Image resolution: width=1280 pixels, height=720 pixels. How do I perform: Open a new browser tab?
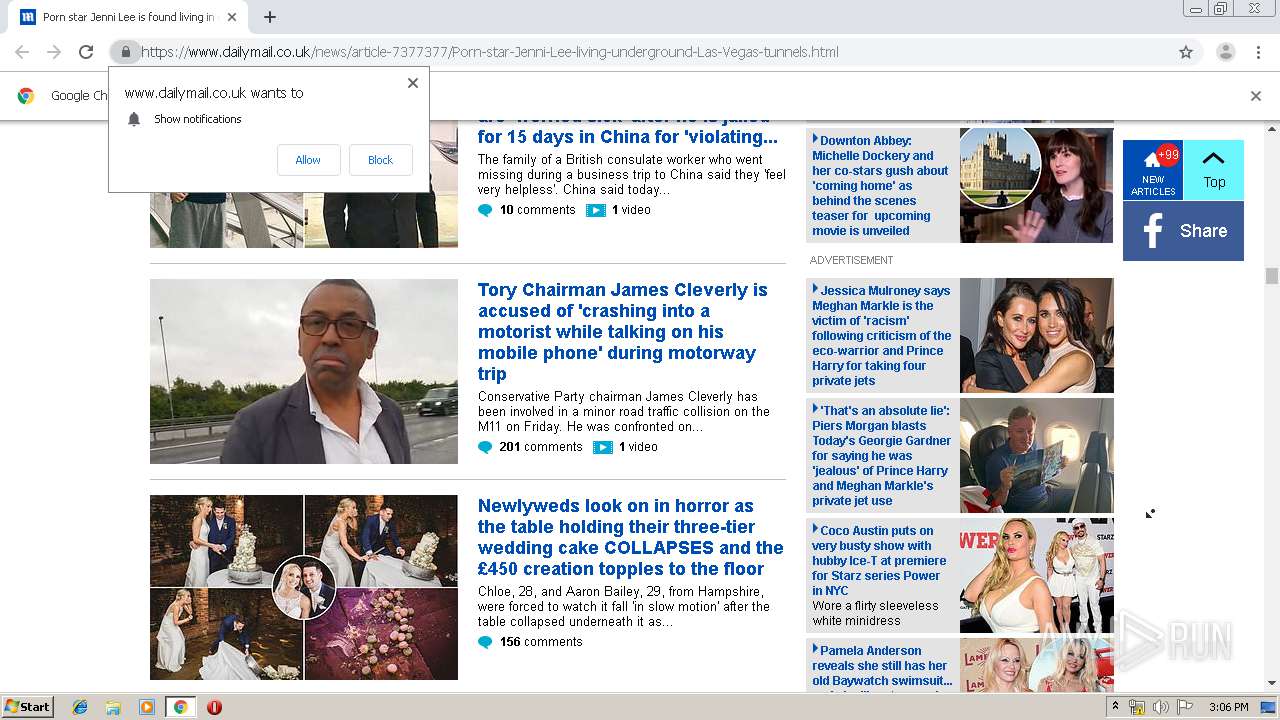[270, 17]
